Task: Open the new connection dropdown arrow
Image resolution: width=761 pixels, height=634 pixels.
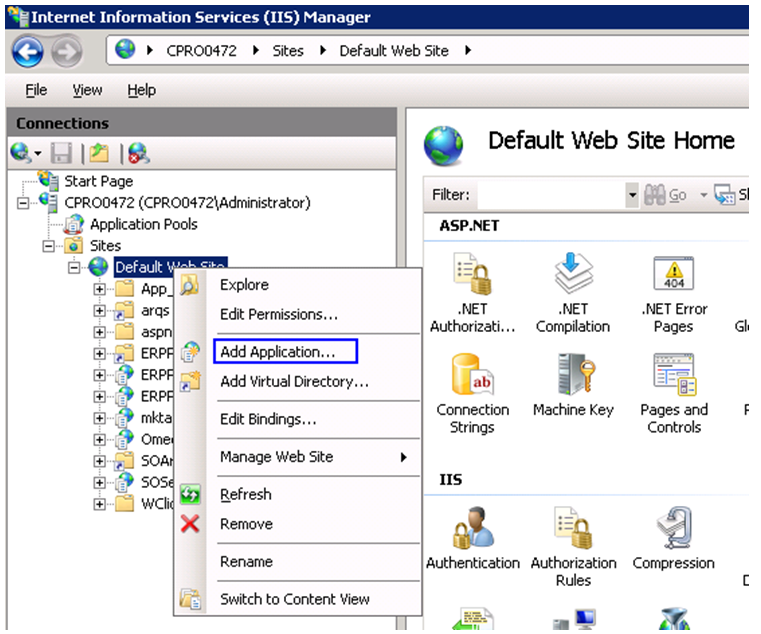Action: [x=38, y=153]
